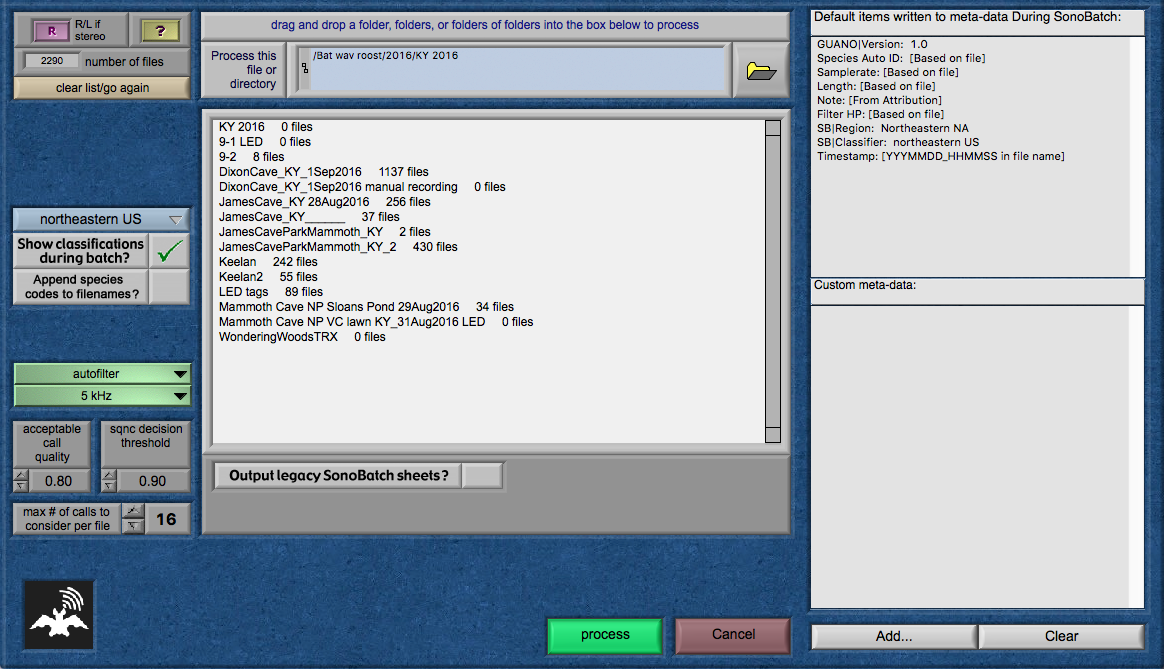Expand the autofilter dropdown
Viewport: 1164px width, 669px height.
point(101,374)
